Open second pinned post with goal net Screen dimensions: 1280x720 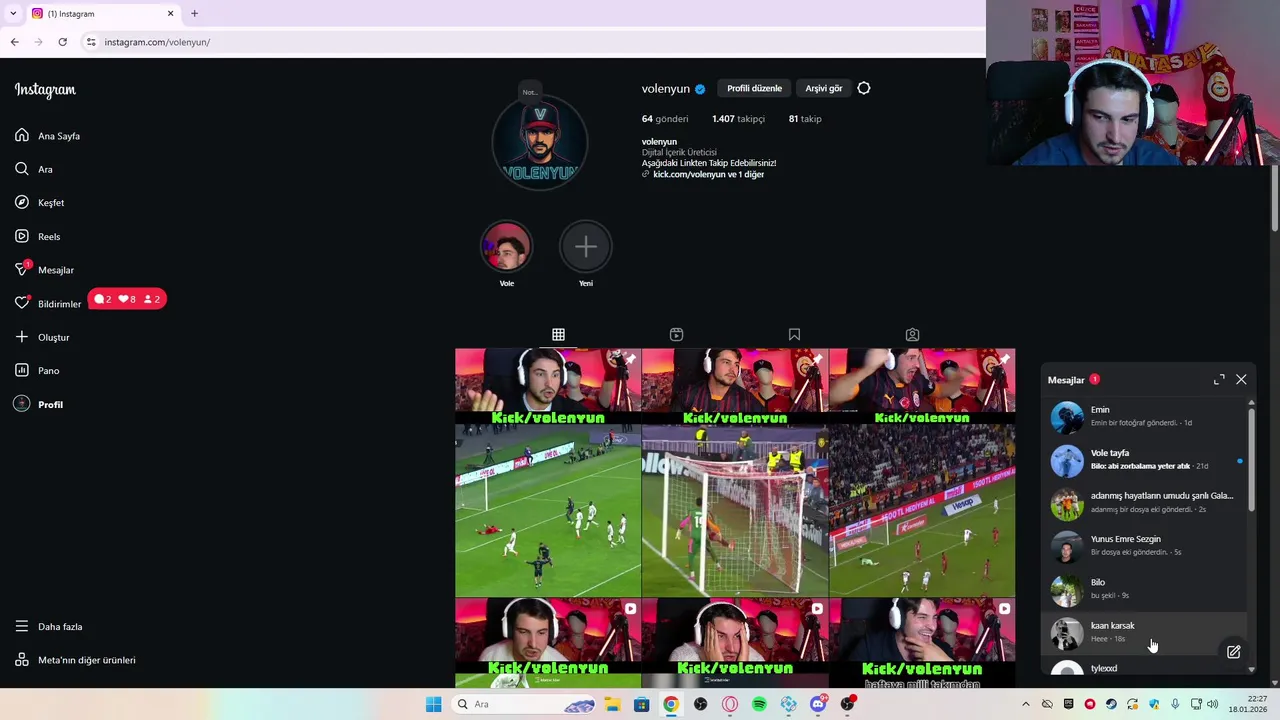(735, 472)
